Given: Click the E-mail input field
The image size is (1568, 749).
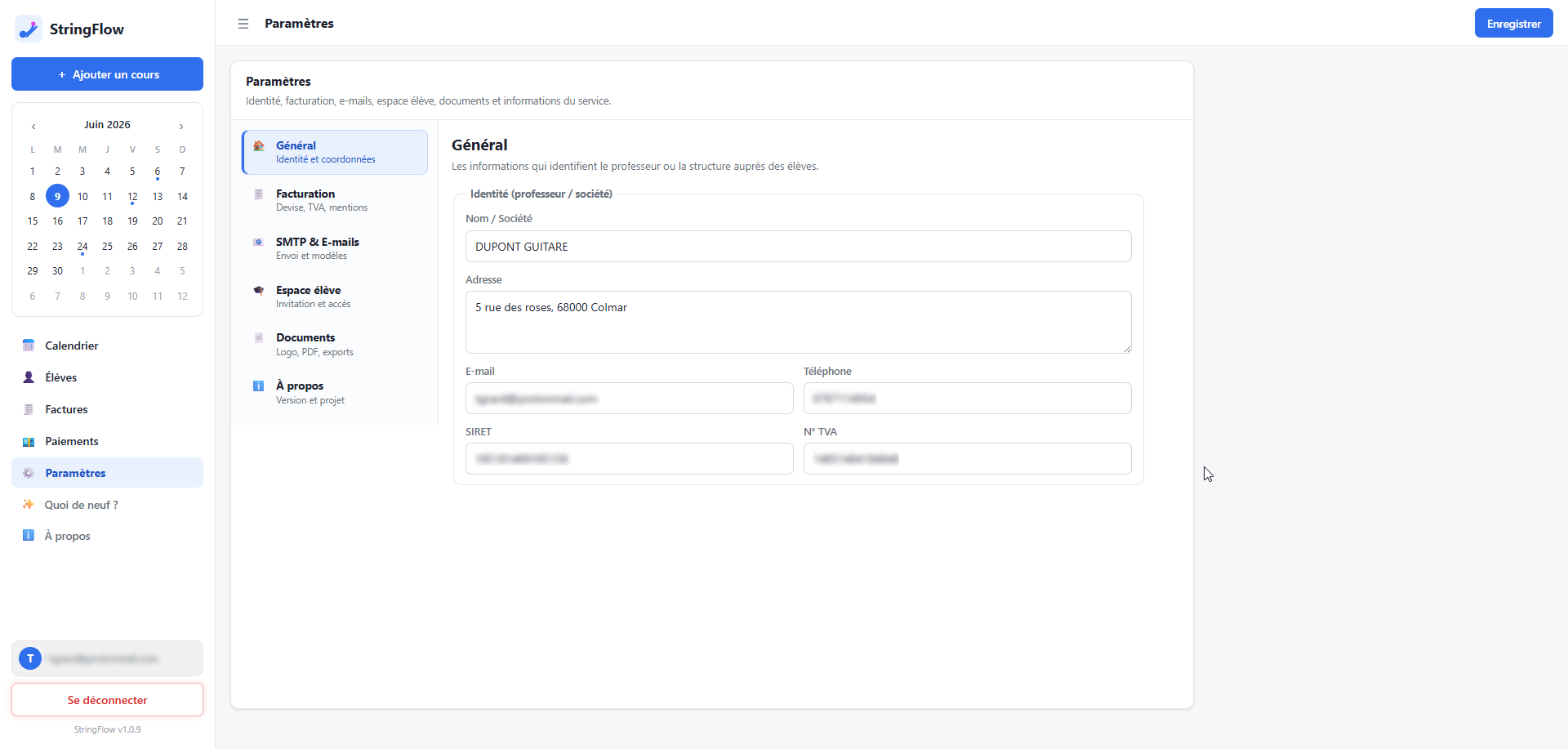Looking at the screenshot, I should [629, 399].
